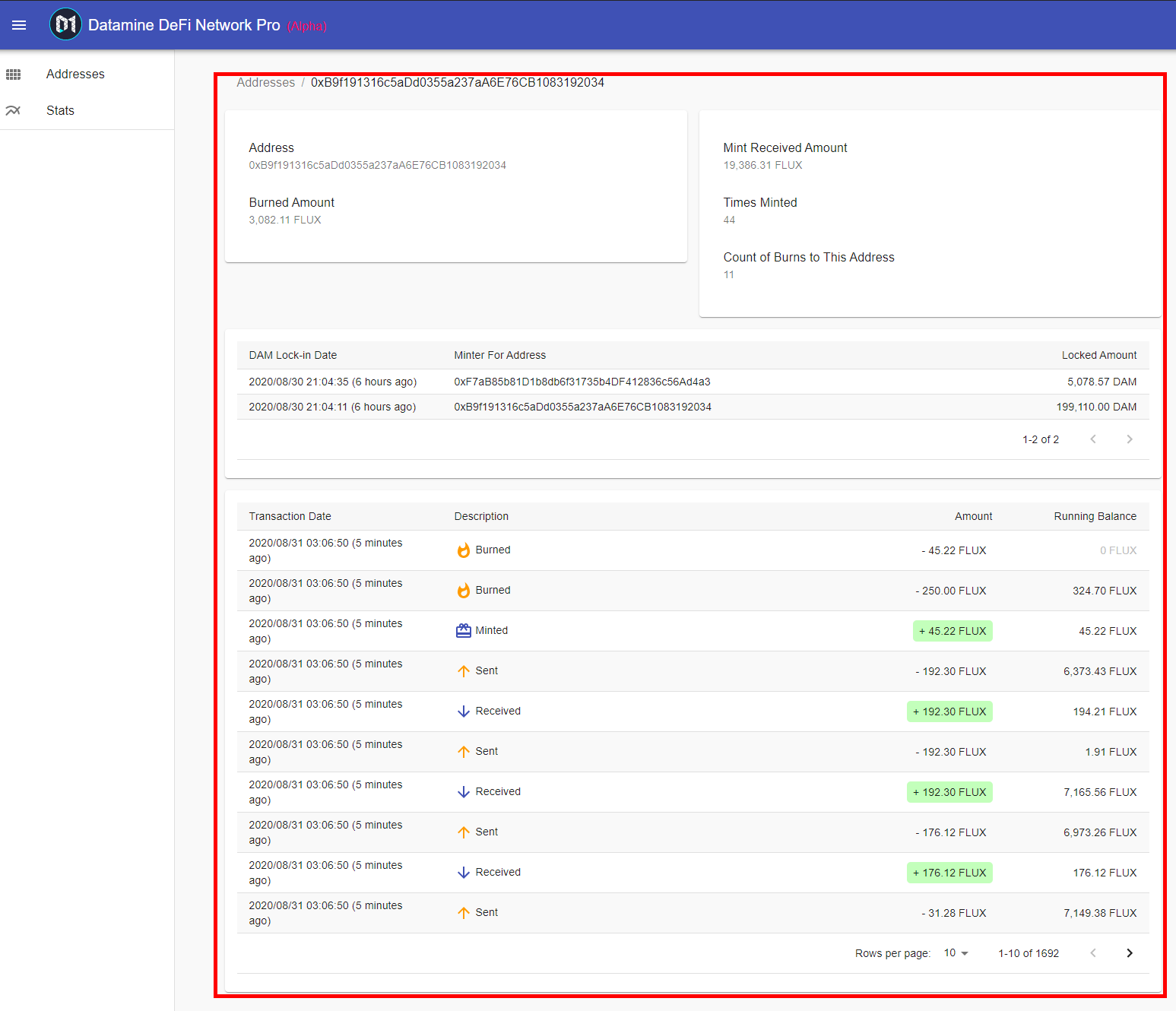Click minter address 0xB9f19...2034 in lock-in table
Image resolution: width=1176 pixels, height=1011 pixels.
pos(582,407)
